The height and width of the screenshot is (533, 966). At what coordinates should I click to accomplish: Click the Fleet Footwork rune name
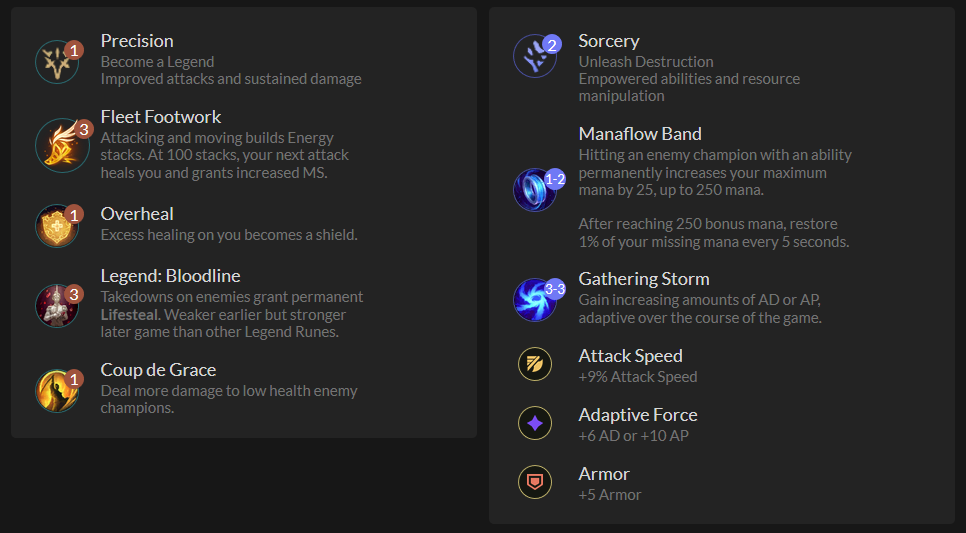(161, 117)
